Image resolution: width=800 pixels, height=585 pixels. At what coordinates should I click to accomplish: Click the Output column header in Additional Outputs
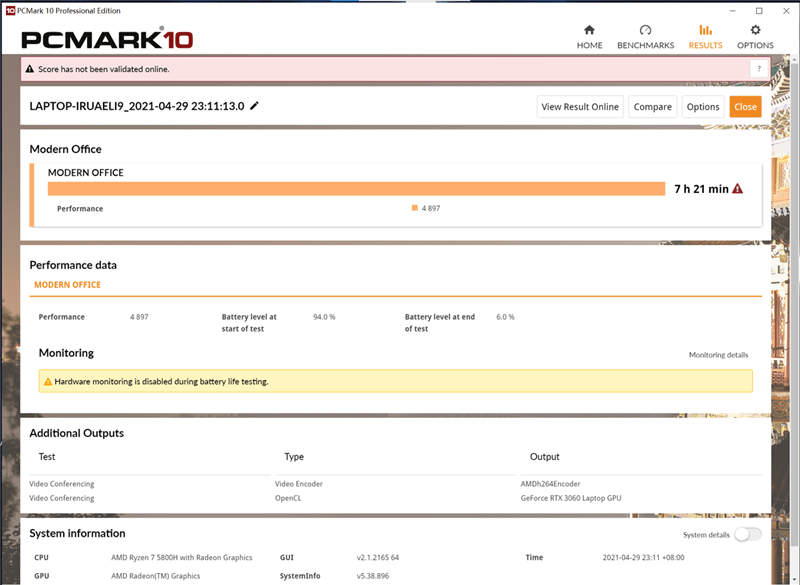pos(545,457)
